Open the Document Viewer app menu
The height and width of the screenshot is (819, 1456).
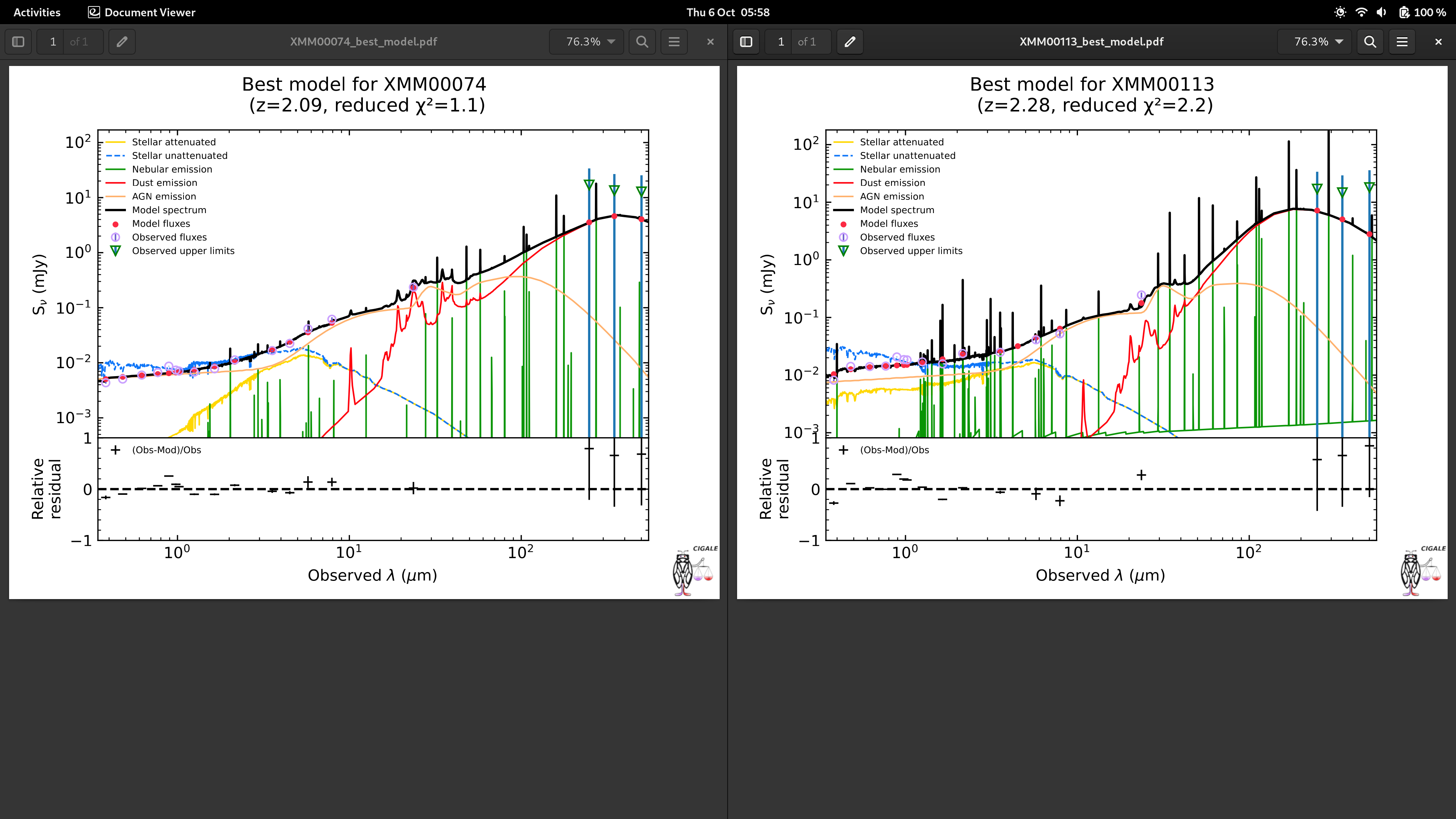(x=141, y=12)
